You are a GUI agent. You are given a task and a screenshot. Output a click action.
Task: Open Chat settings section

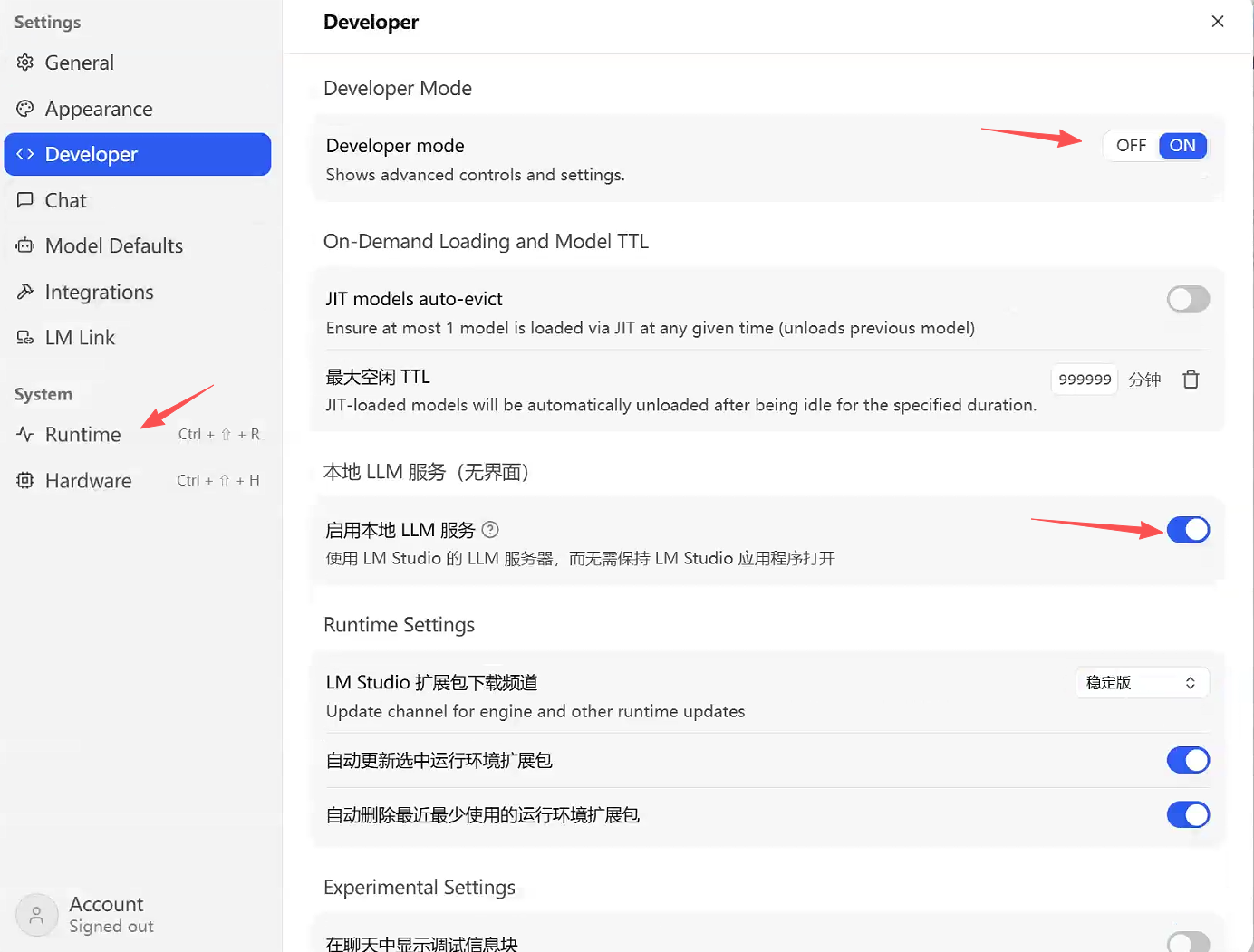138,200
